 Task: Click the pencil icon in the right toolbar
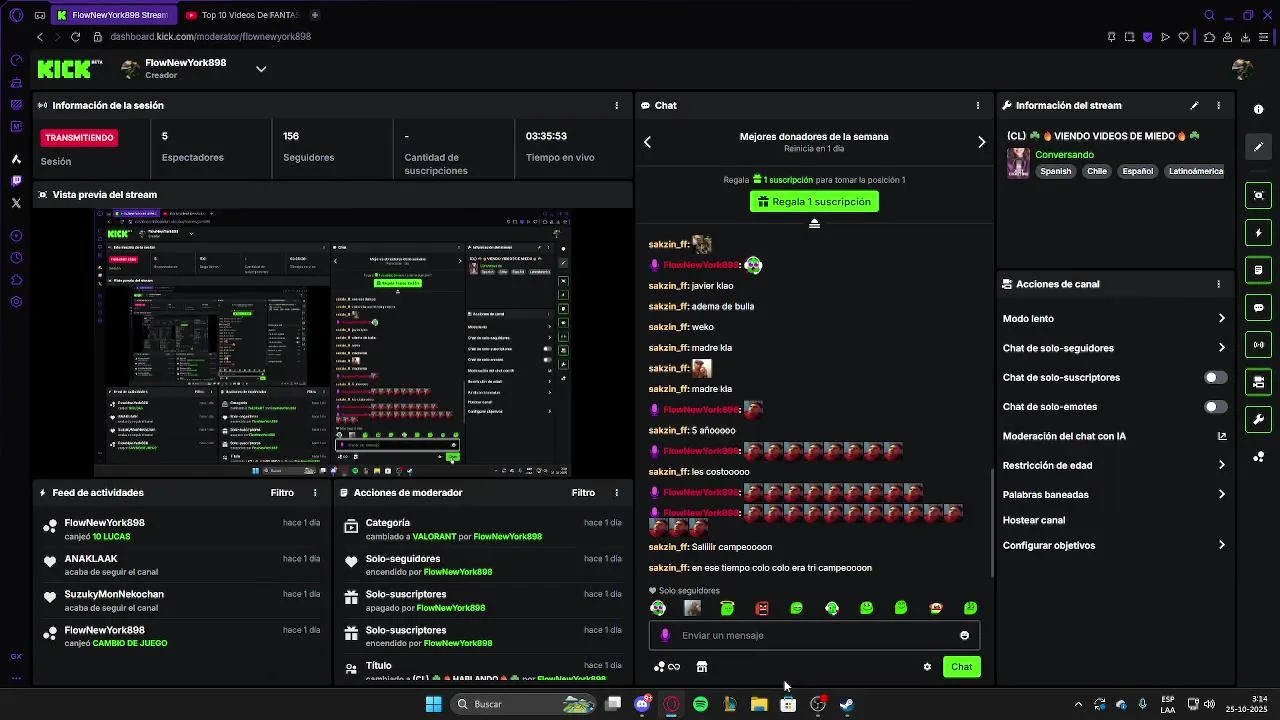pyautogui.click(x=1259, y=147)
